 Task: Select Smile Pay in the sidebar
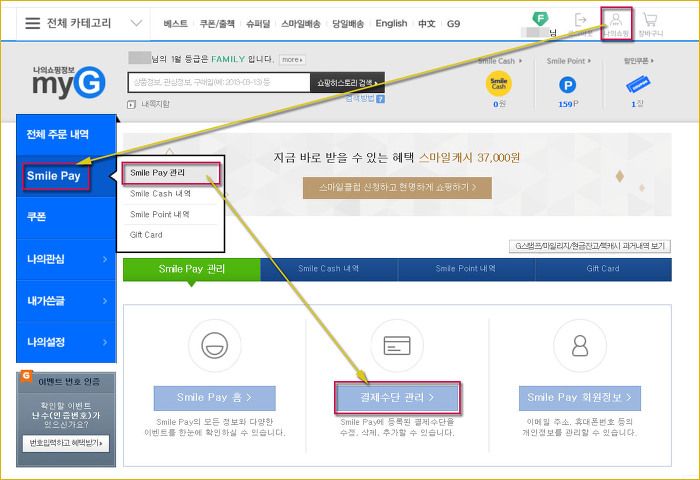(x=66, y=176)
